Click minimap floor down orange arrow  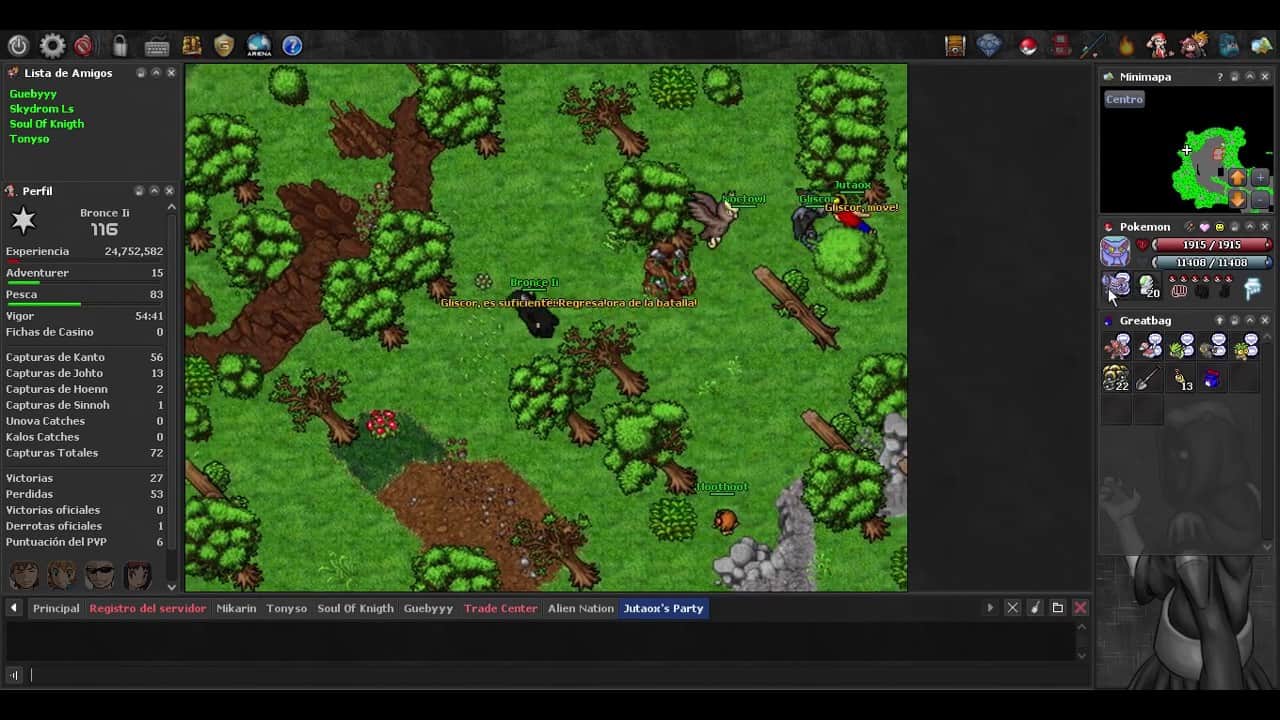(1237, 198)
